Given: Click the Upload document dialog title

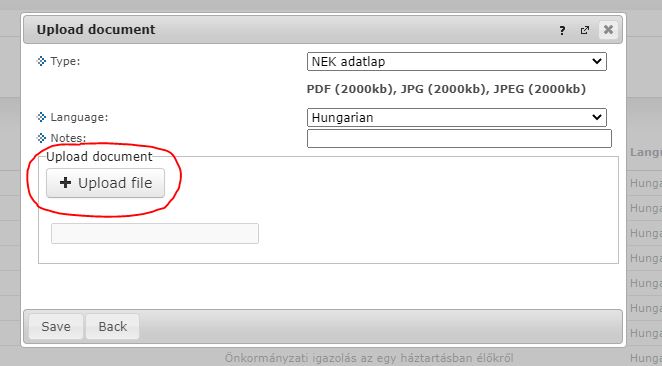Looking at the screenshot, I should click(x=96, y=30).
